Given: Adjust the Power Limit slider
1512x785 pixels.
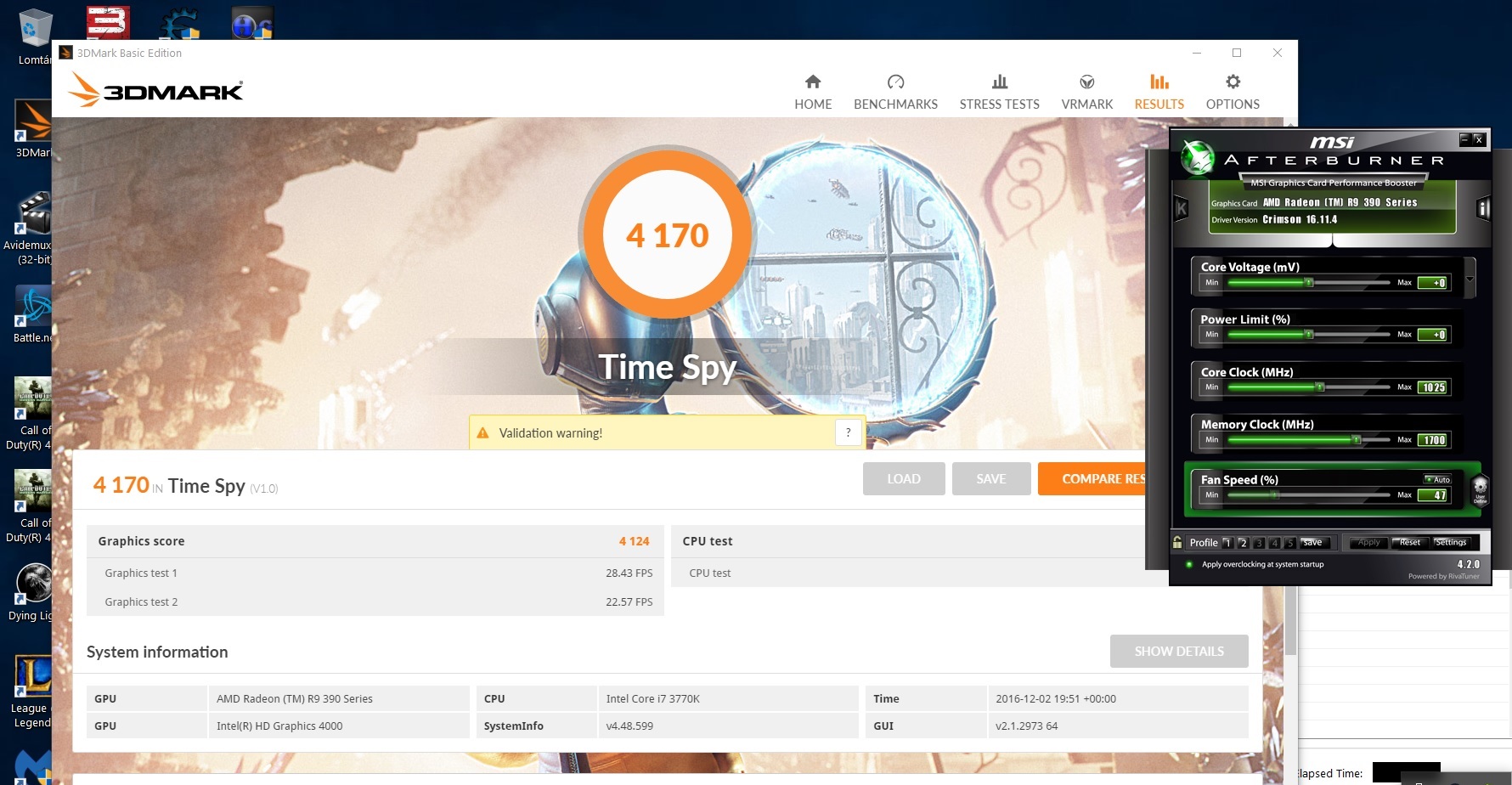Looking at the screenshot, I should pyautogui.click(x=1309, y=335).
